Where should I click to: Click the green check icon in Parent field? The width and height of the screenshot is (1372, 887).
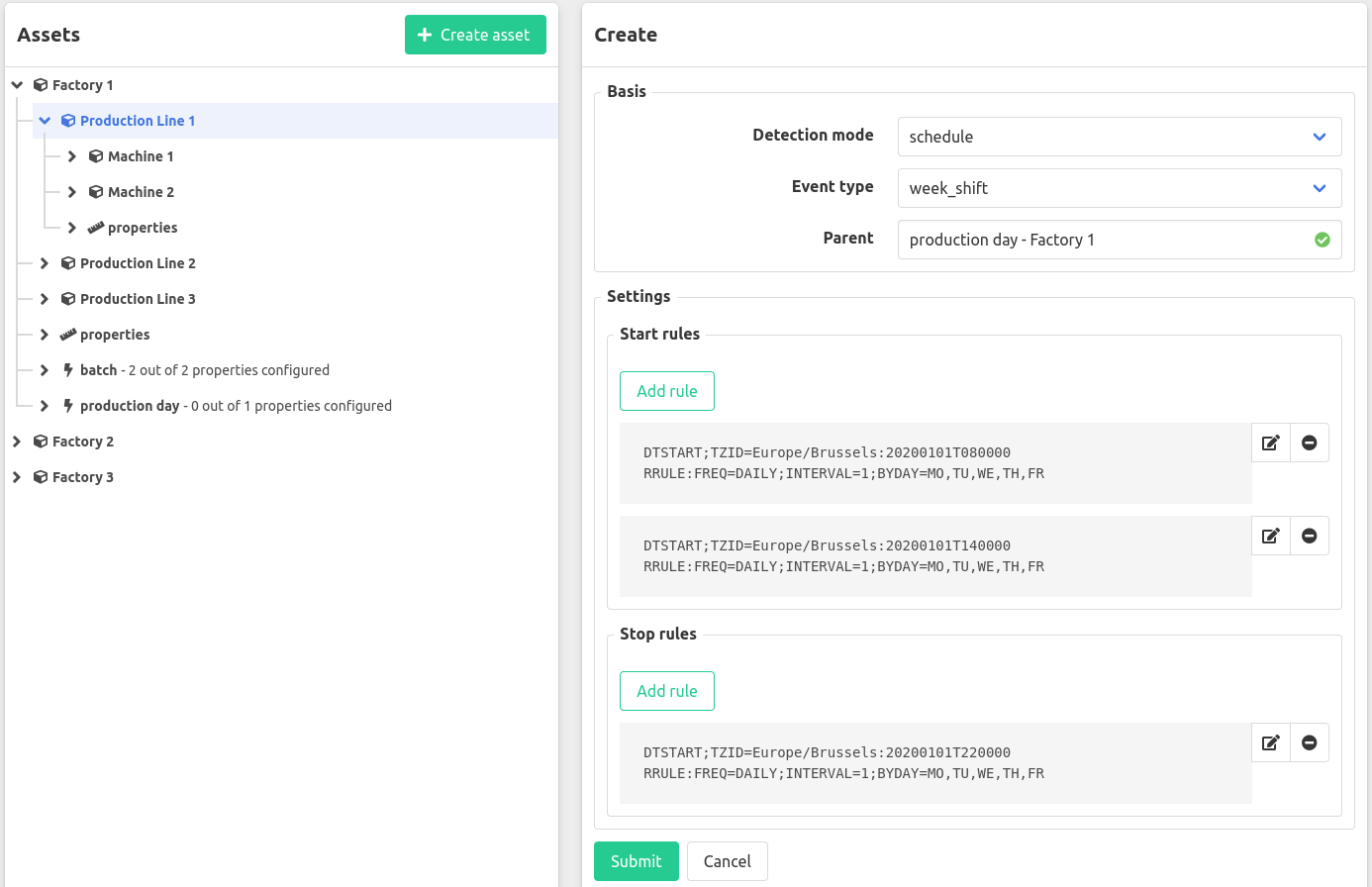[x=1322, y=240]
